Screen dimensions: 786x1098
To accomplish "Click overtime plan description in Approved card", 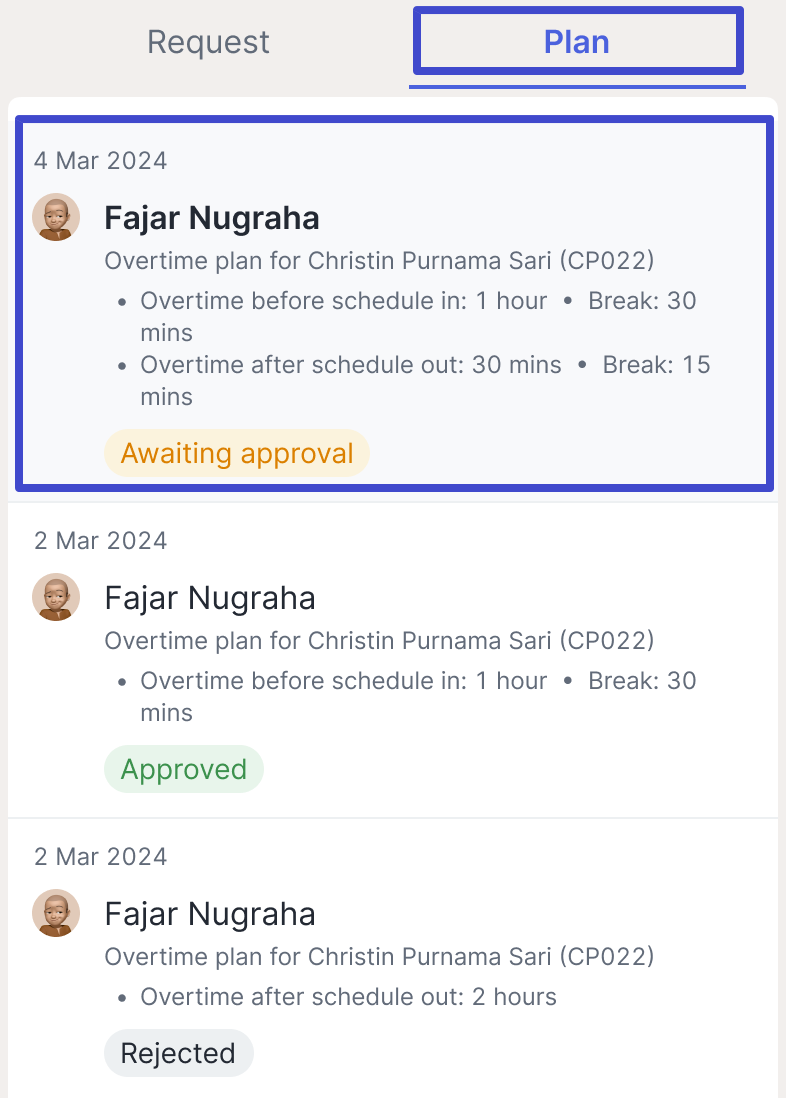I will pos(379,641).
